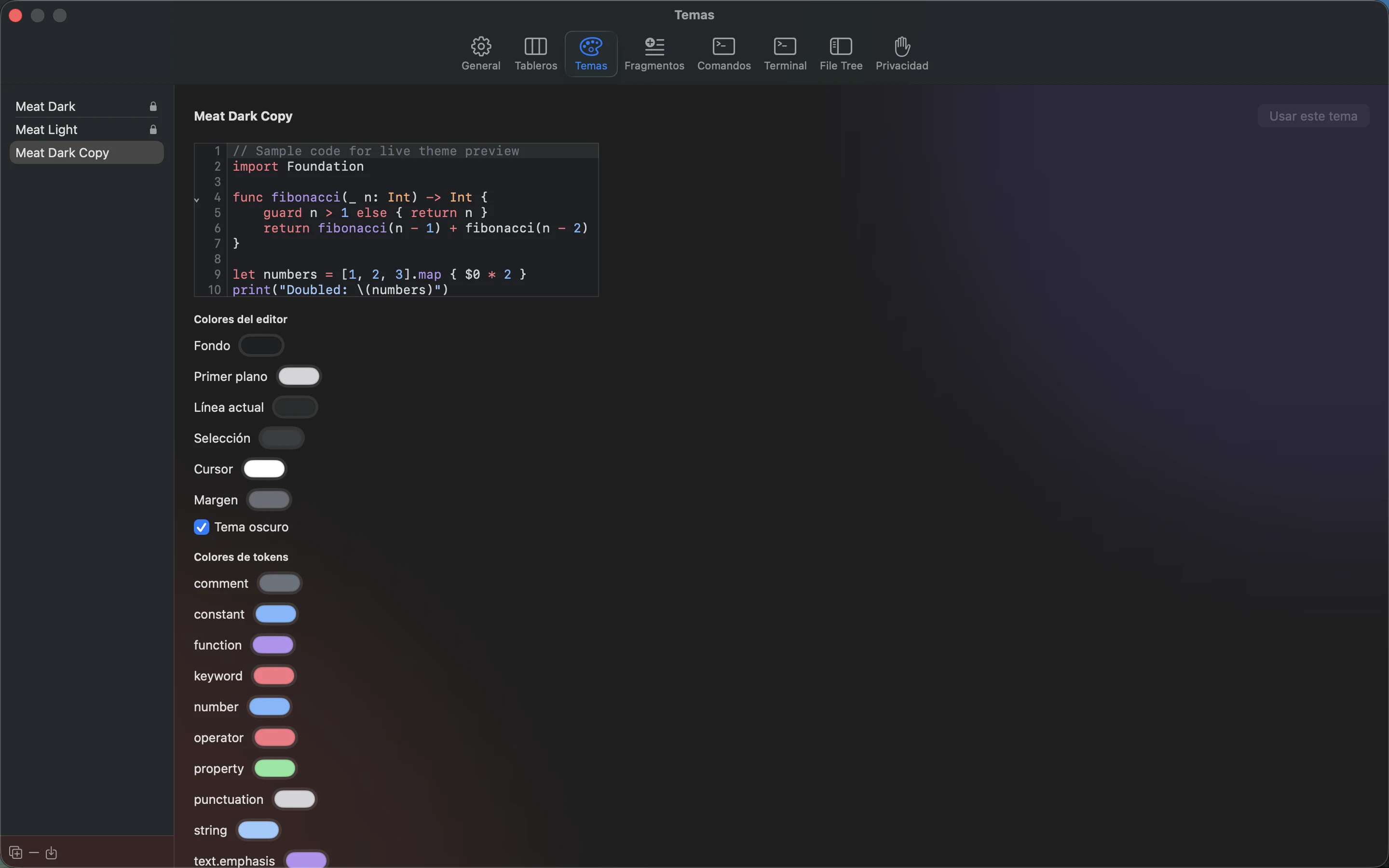Open the Tableros settings tab
The image size is (1389, 868).
(535, 54)
